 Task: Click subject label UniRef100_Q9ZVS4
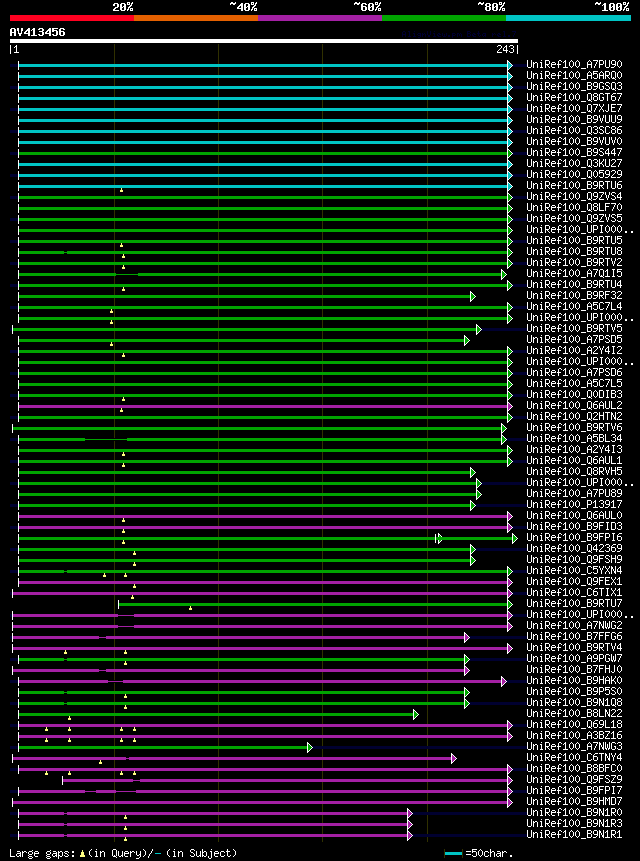[574, 196]
